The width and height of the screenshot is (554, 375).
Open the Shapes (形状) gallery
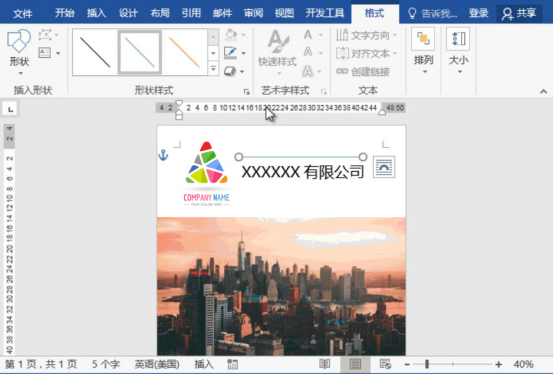[19, 52]
